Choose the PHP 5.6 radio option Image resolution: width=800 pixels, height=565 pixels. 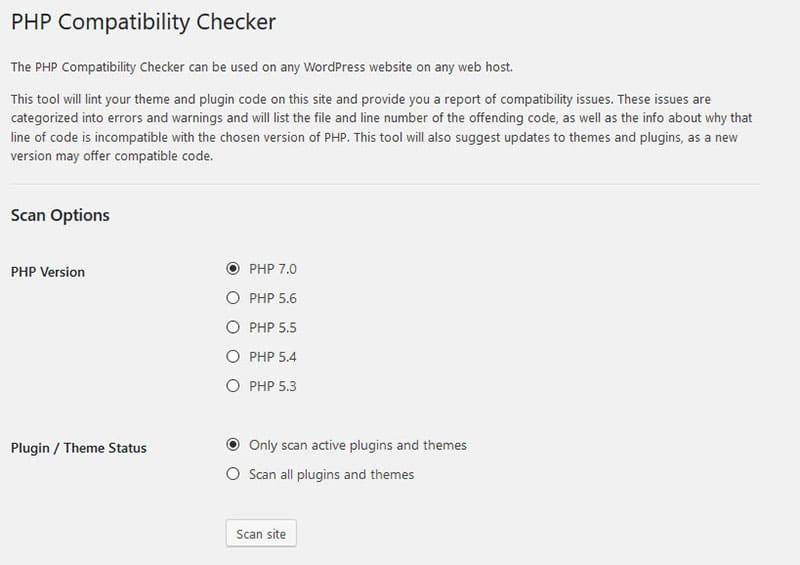[233, 297]
